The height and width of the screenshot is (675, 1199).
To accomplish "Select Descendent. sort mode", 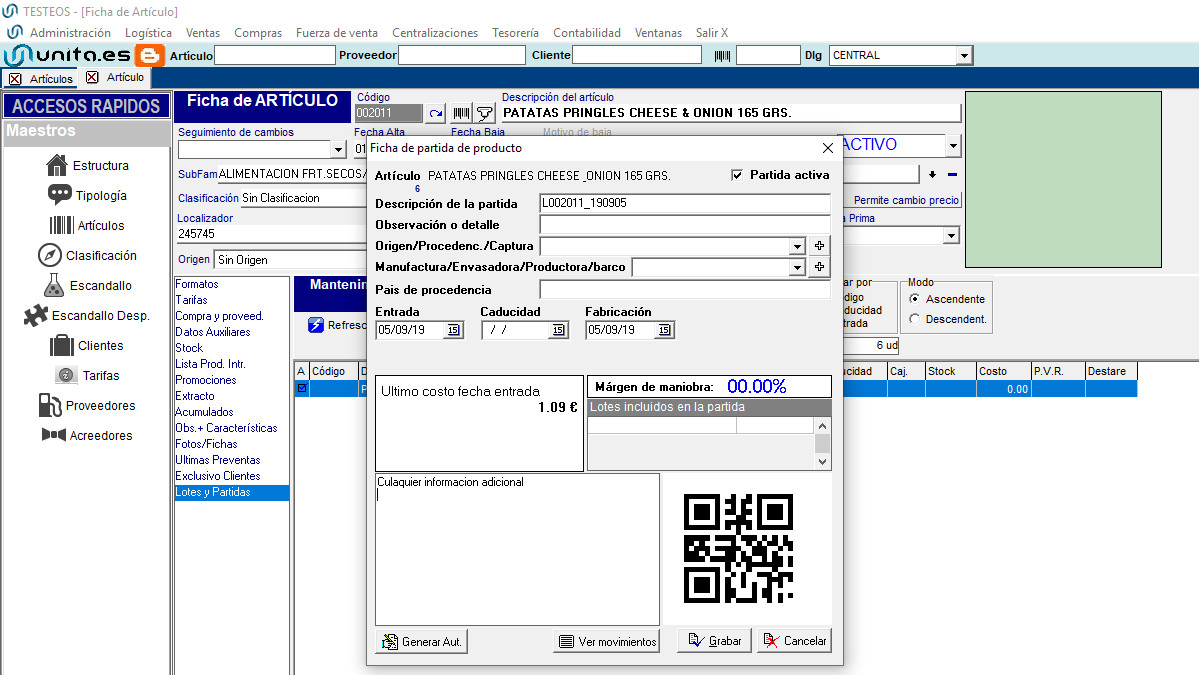I will (x=915, y=319).
